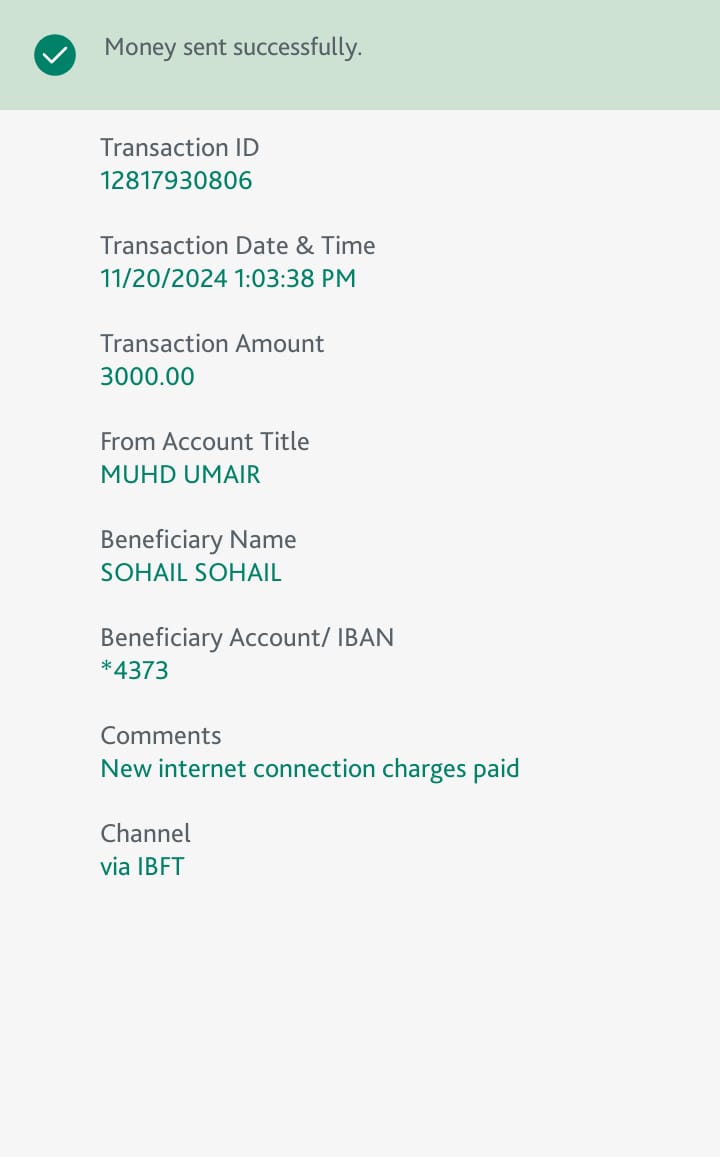Click the green success checkmark icon

[x=55, y=55]
